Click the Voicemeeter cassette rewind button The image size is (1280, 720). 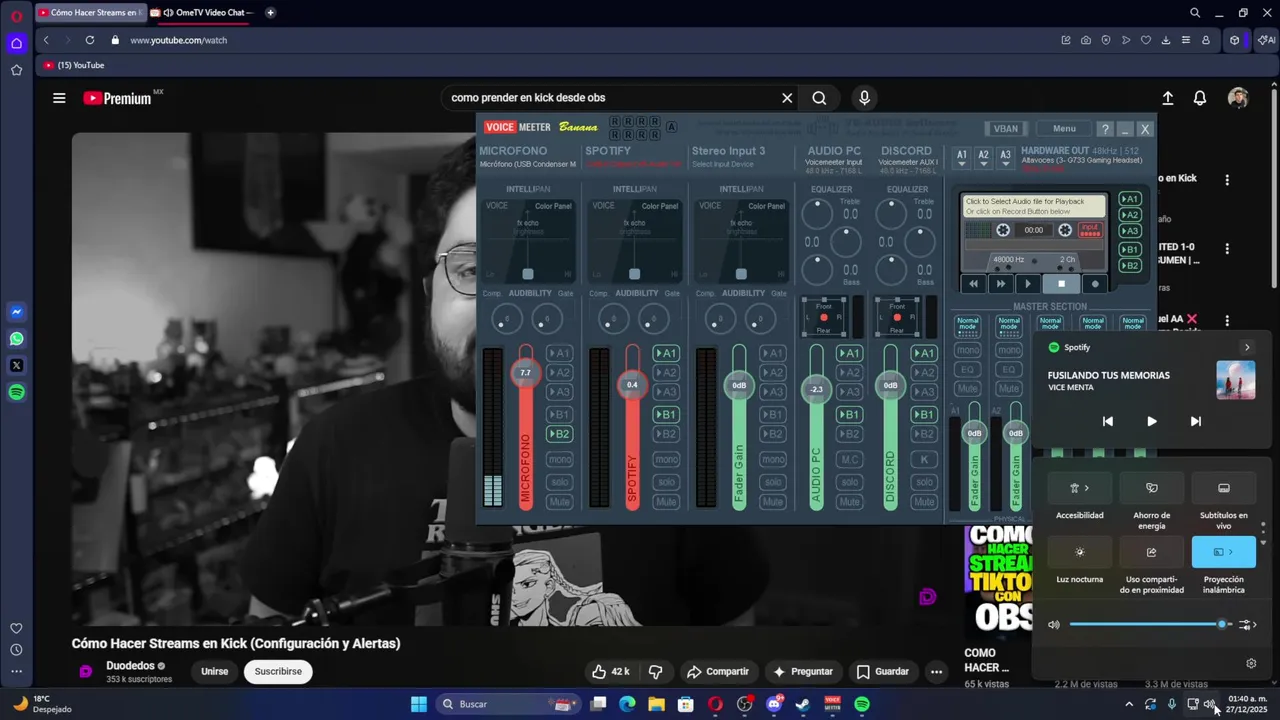pos(973,284)
